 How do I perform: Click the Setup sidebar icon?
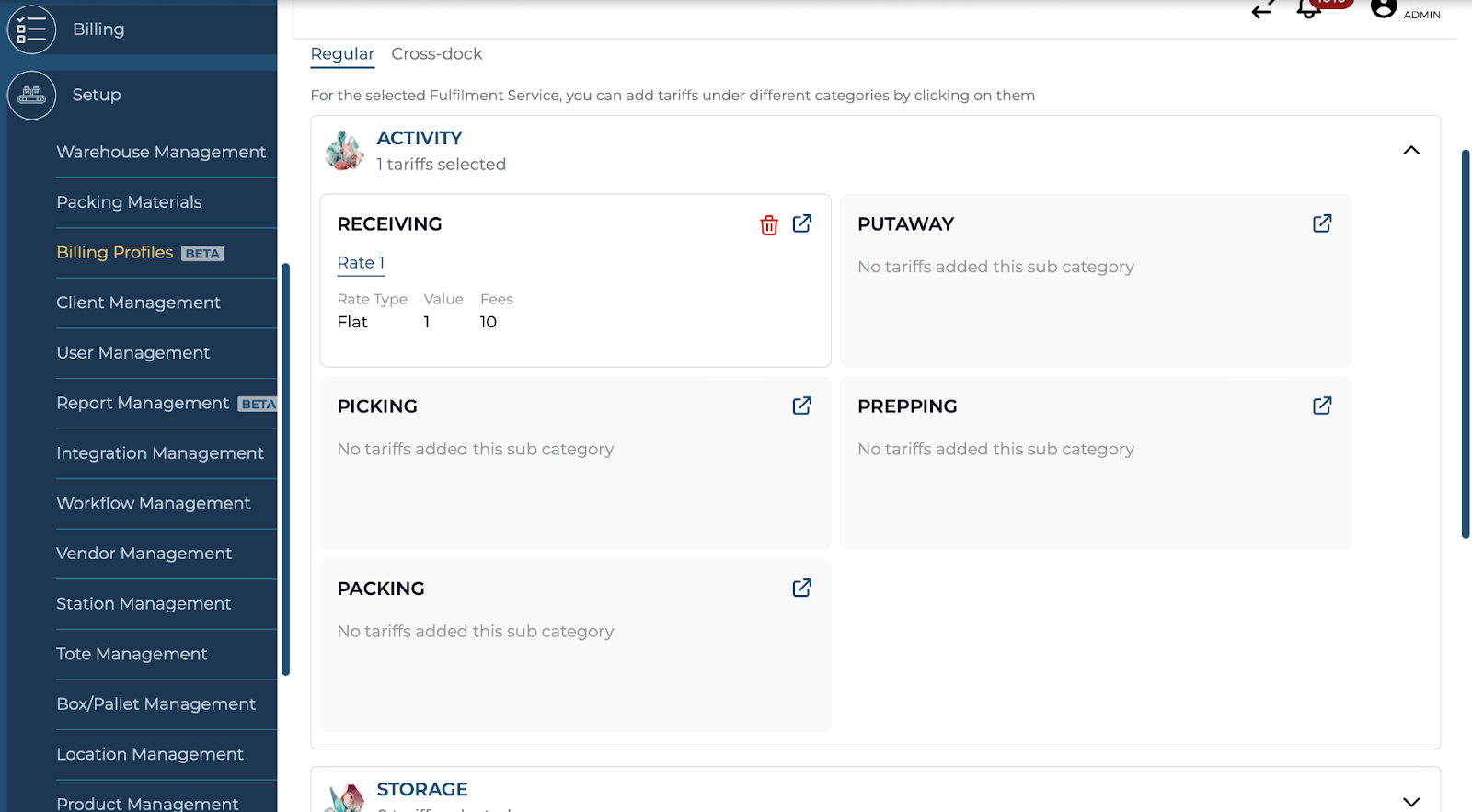tap(31, 95)
